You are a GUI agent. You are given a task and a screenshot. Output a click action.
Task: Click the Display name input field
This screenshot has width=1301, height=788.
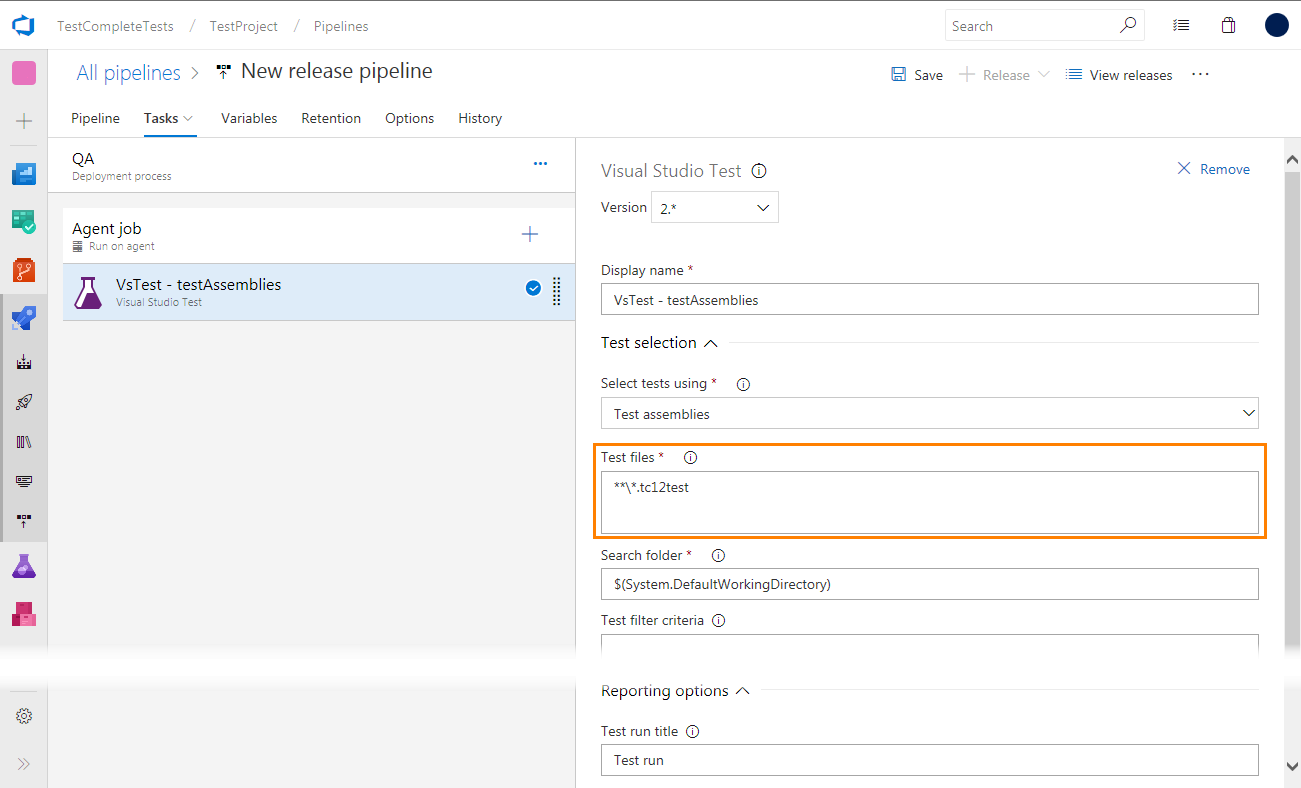coord(930,300)
